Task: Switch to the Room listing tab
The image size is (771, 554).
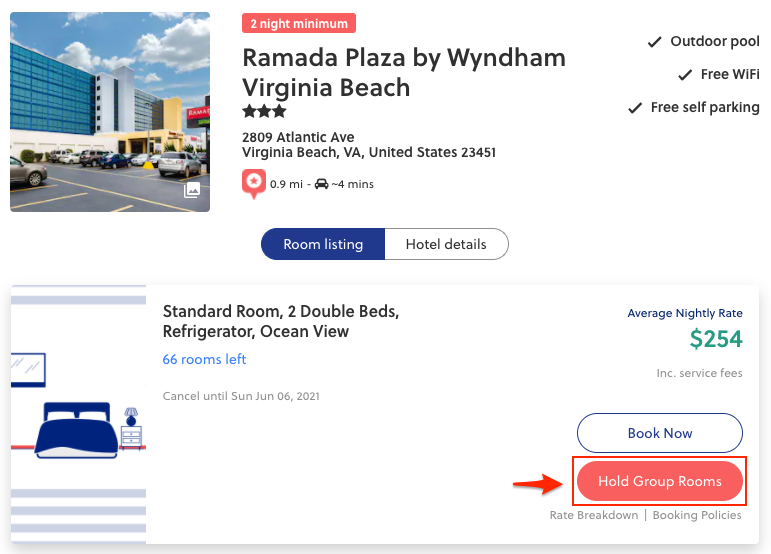Action: click(x=323, y=244)
